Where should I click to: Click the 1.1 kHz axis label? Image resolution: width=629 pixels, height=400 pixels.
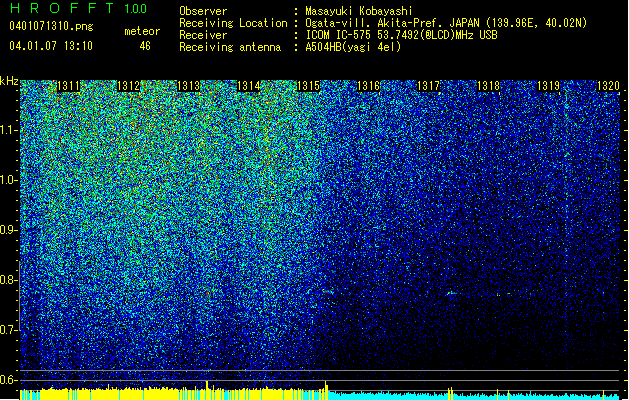(9, 130)
